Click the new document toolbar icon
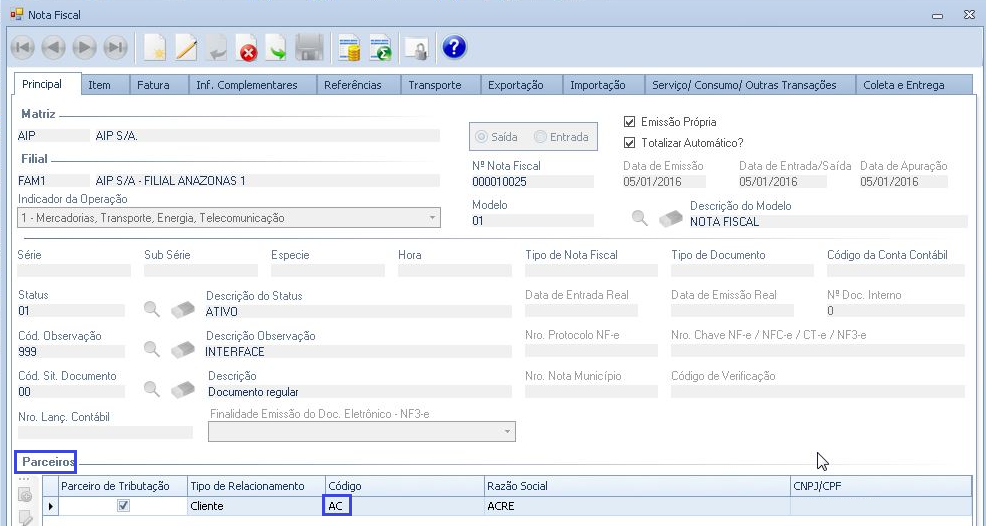Viewport: 986px width, 526px height. tap(154, 47)
